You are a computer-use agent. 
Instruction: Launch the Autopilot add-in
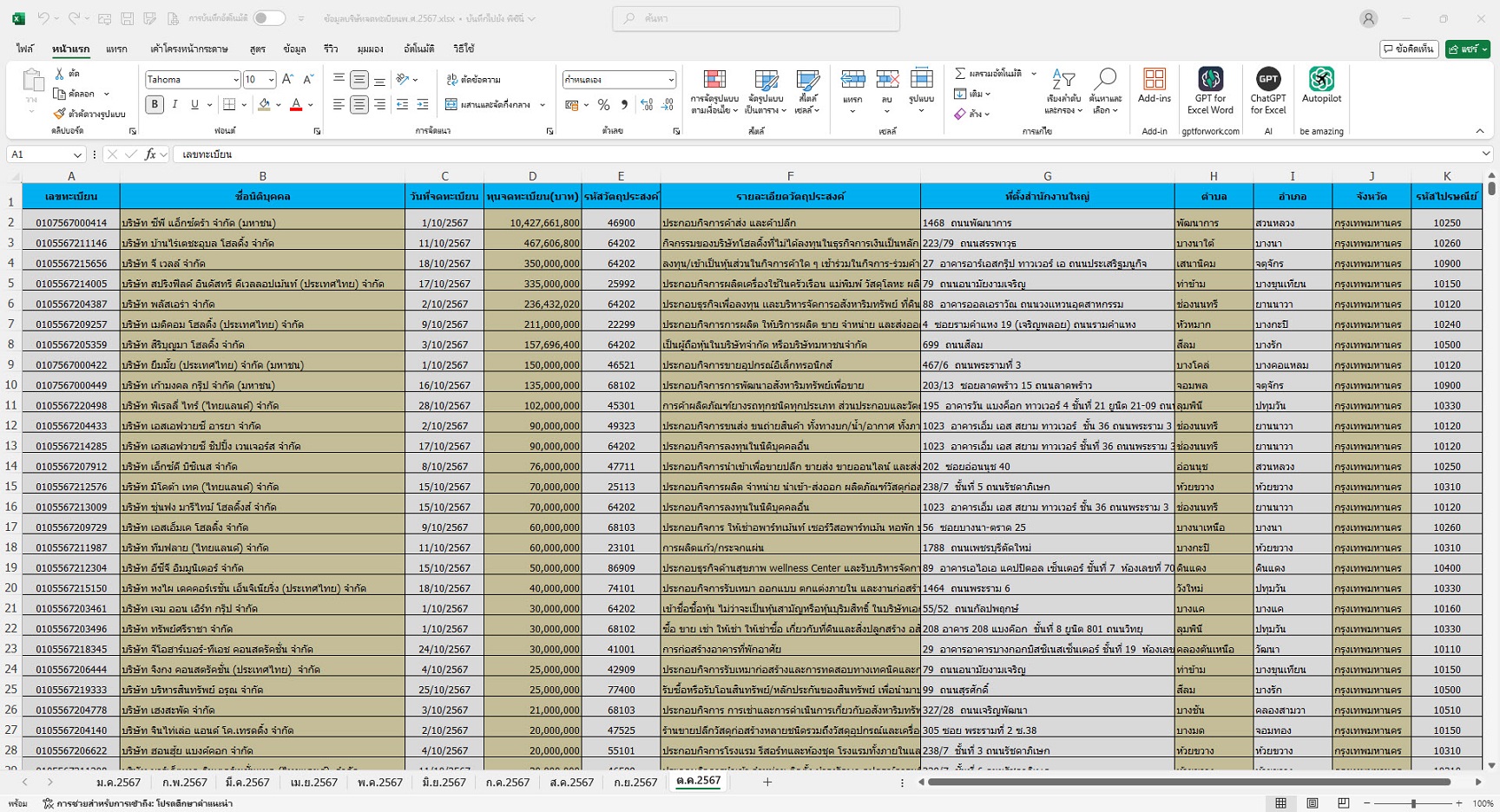tap(1321, 79)
